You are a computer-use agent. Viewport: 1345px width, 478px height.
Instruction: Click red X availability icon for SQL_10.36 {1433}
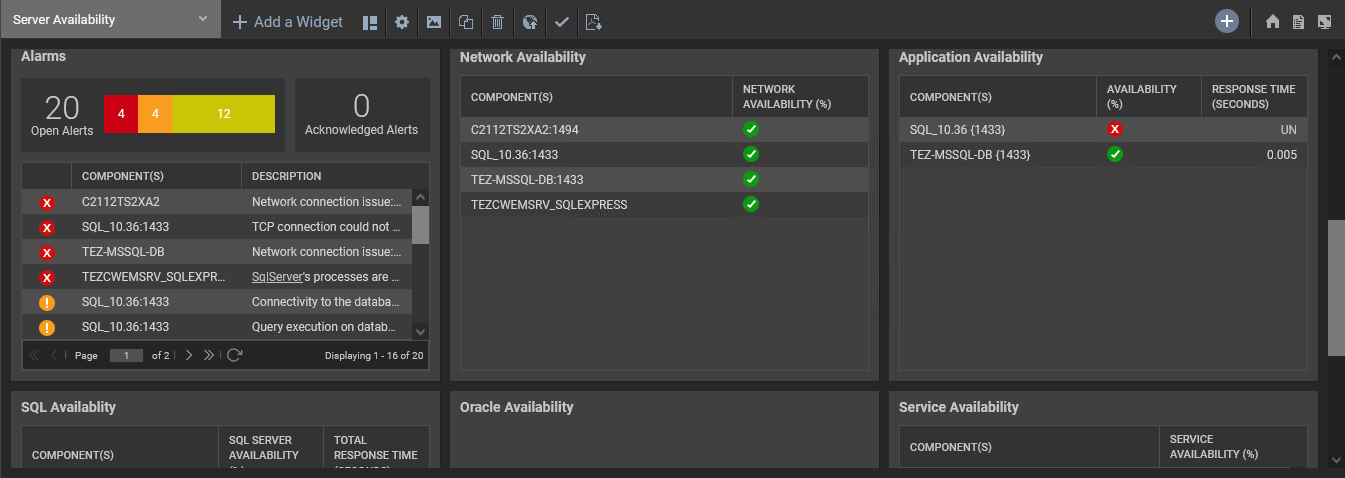(x=1115, y=129)
